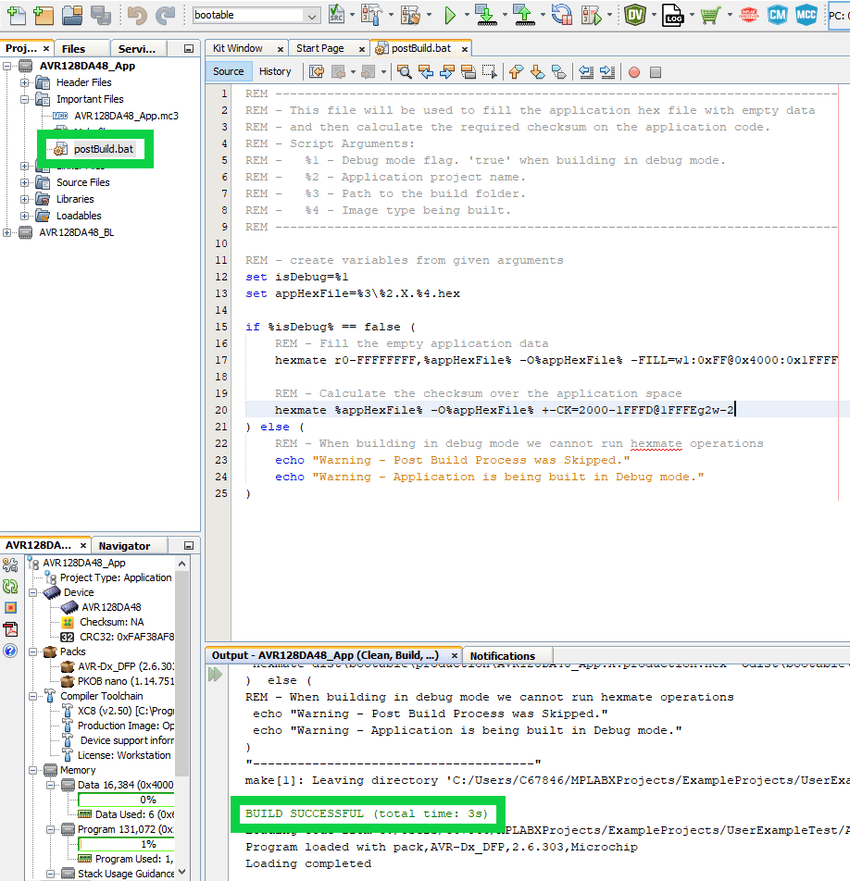Open the Navigator tab
The width and height of the screenshot is (850, 881).
(x=124, y=546)
